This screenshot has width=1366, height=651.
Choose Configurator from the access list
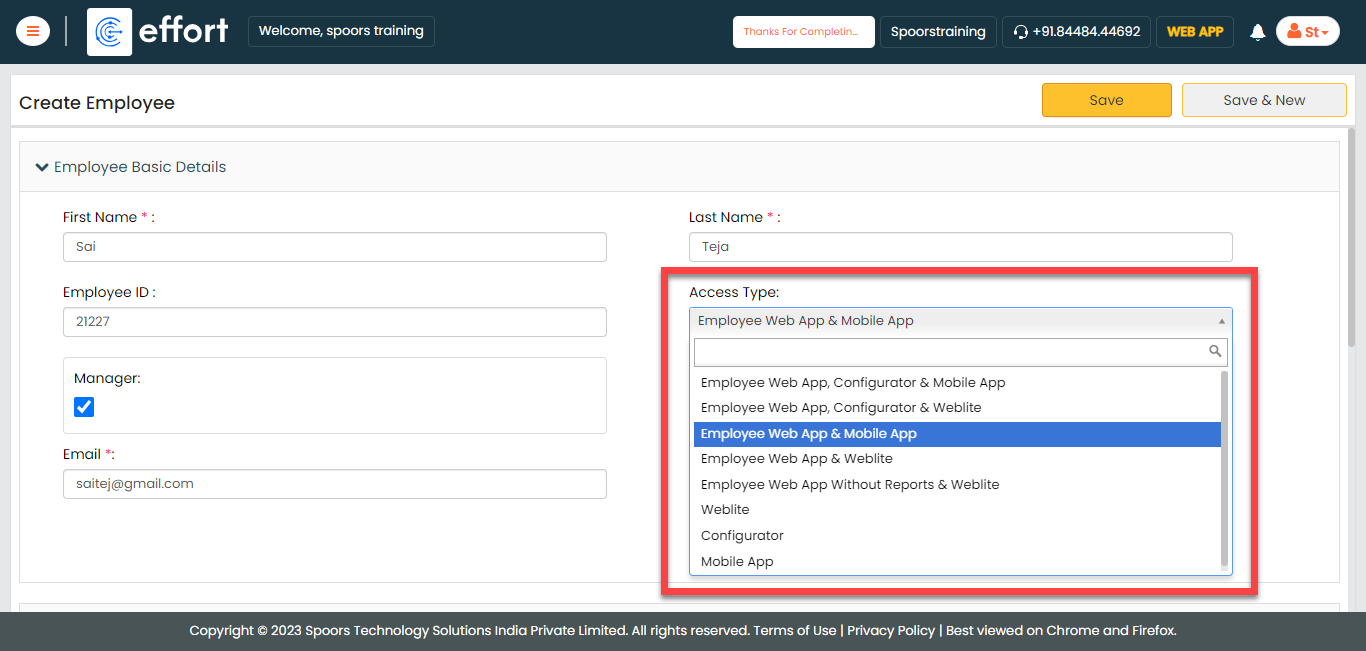742,535
